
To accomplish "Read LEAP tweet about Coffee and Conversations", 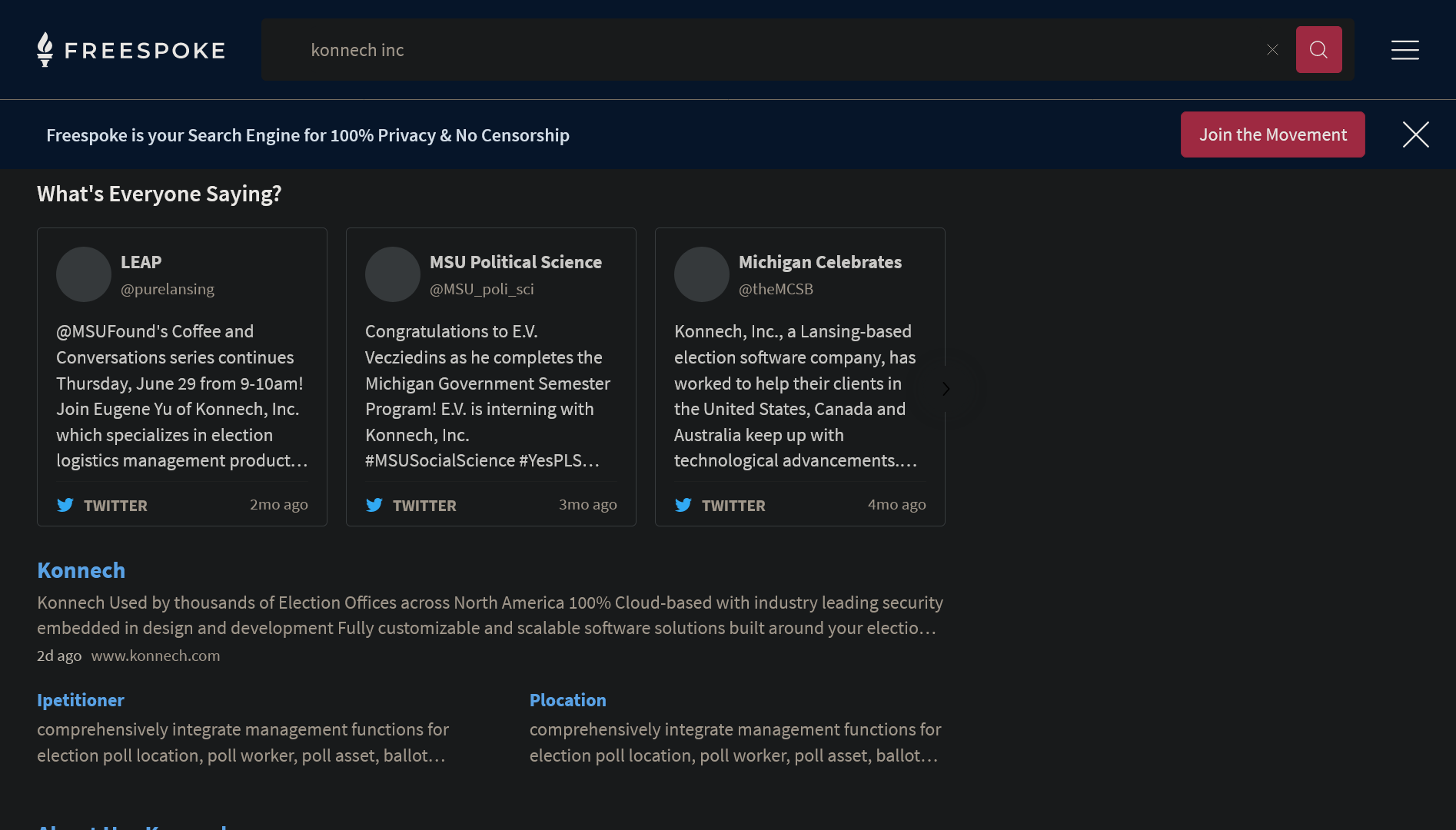I will pyautogui.click(x=182, y=396).
